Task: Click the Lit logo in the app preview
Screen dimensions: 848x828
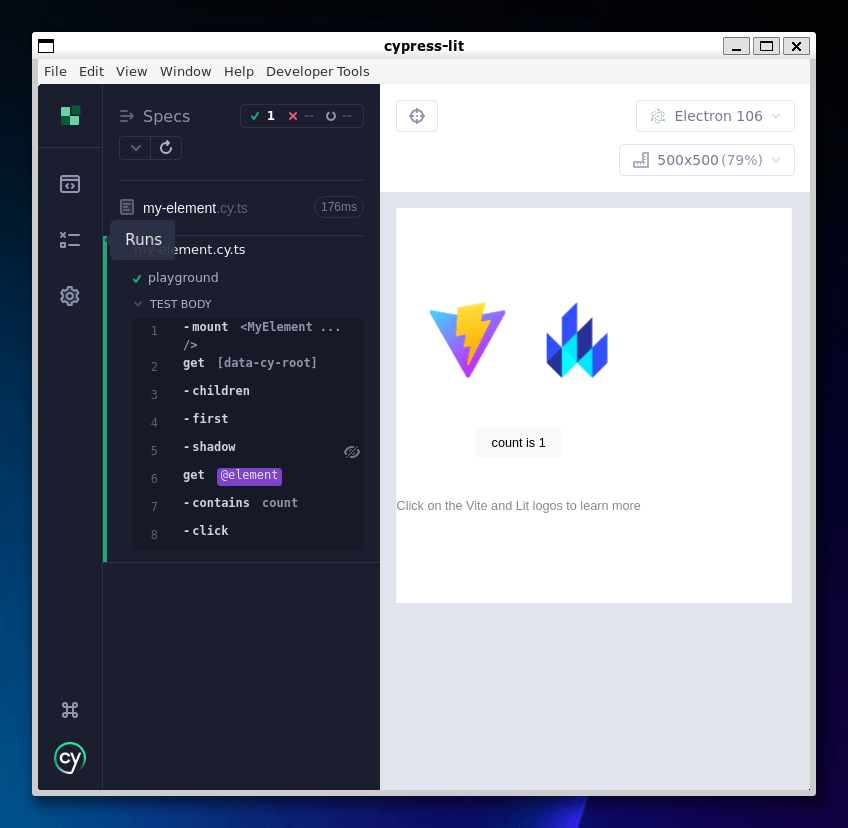Action: [577, 340]
